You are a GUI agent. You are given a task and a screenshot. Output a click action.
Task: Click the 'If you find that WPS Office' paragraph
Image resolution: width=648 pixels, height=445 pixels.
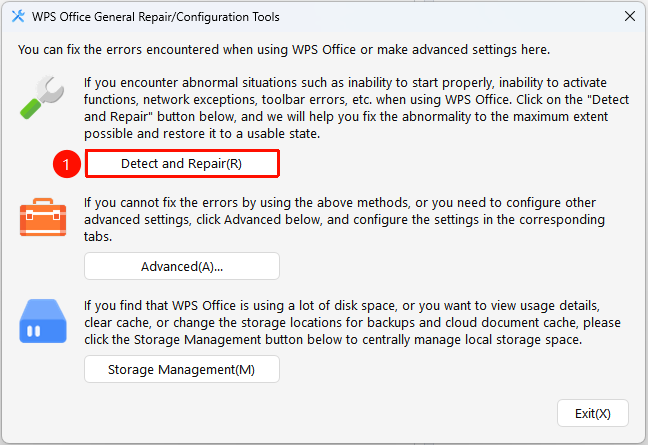(352, 323)
